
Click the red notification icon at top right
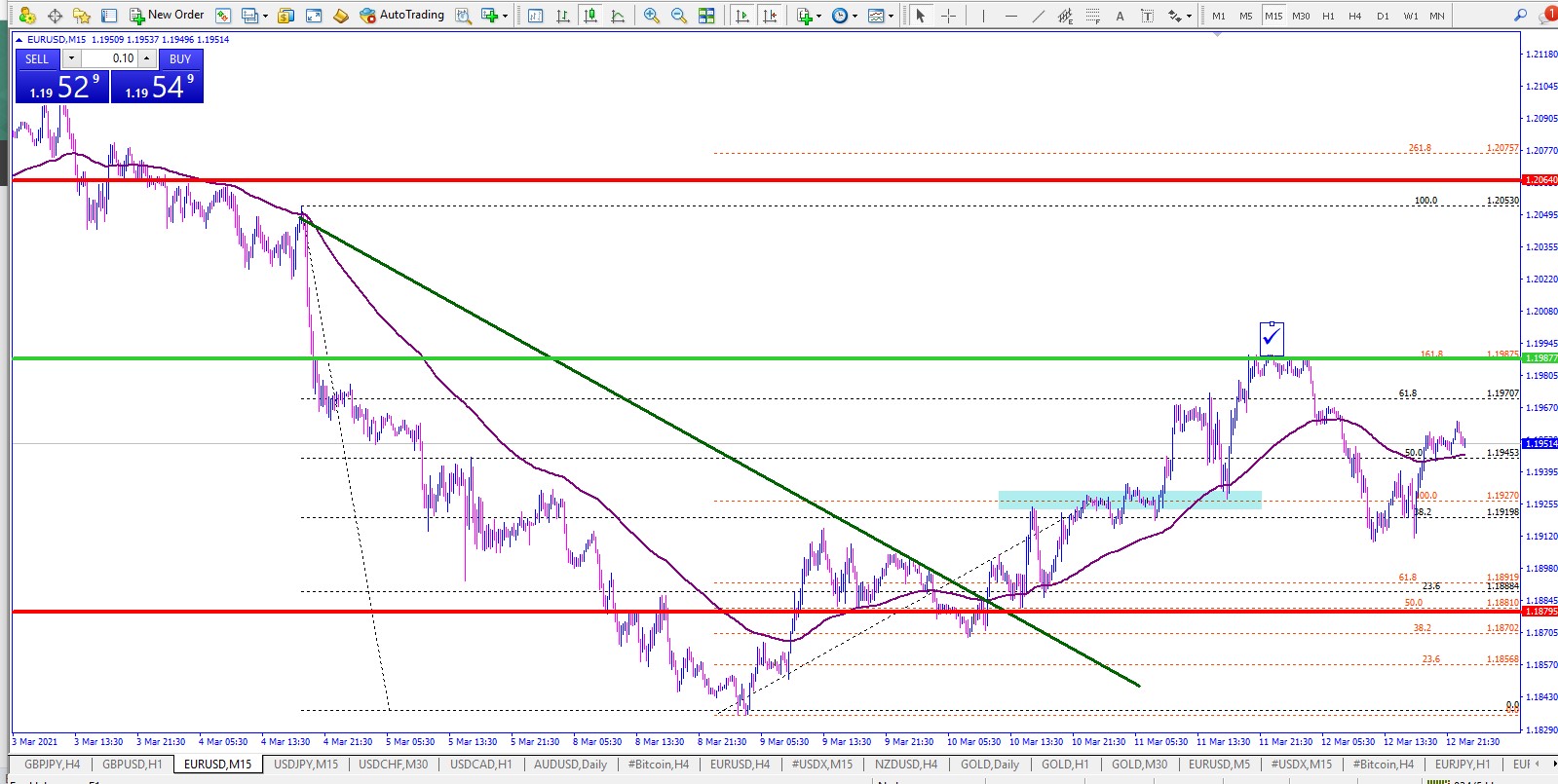(x=1549, y=15)
